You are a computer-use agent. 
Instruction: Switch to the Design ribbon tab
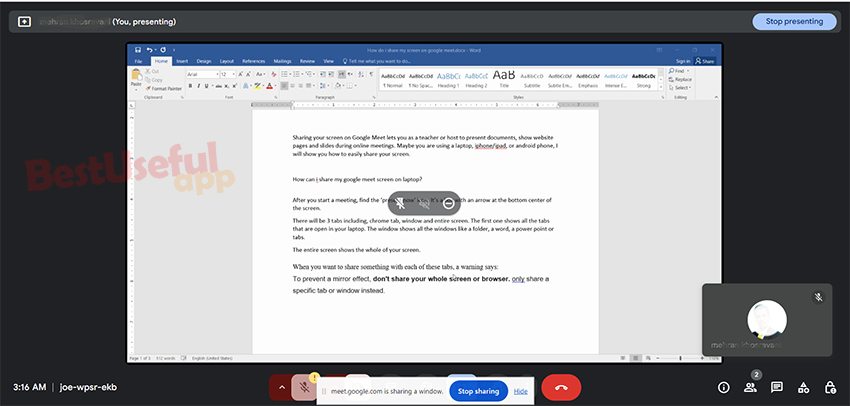pyautogui.click(x=204, y=61)
